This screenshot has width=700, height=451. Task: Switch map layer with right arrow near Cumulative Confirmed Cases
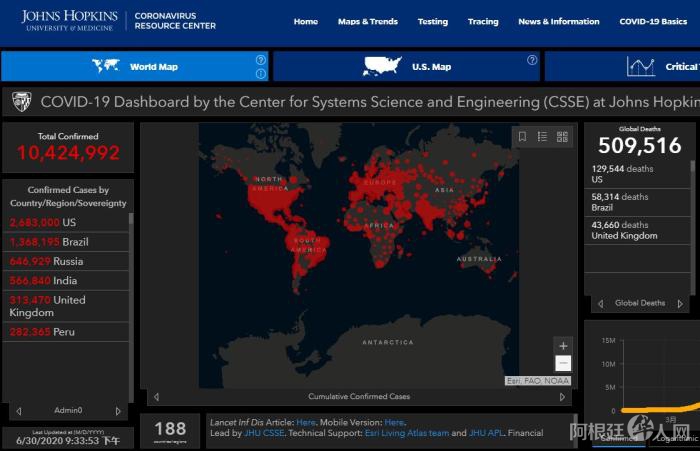(x=562, y=397)
